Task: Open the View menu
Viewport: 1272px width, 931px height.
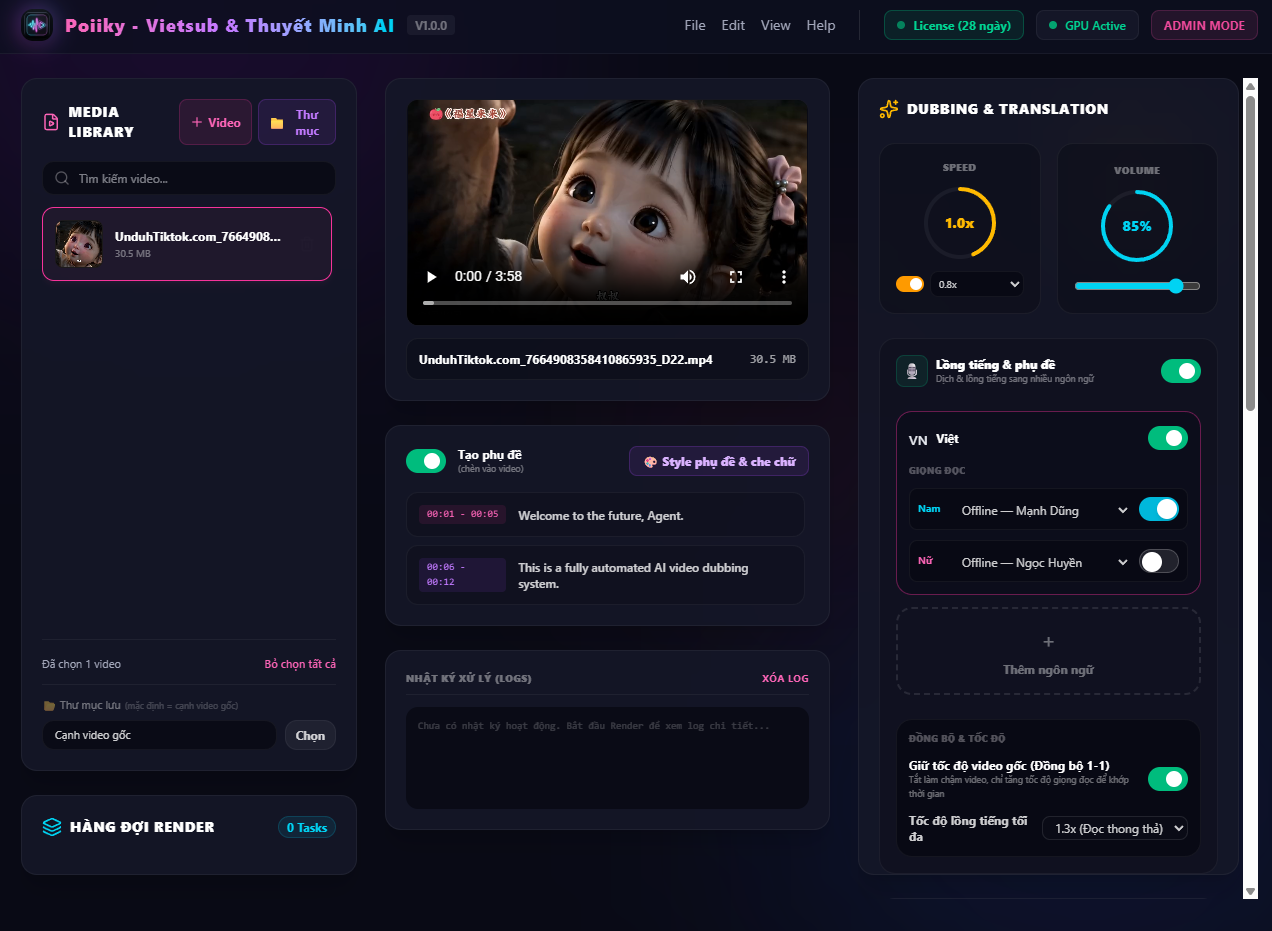Action: tap(775, 25)
